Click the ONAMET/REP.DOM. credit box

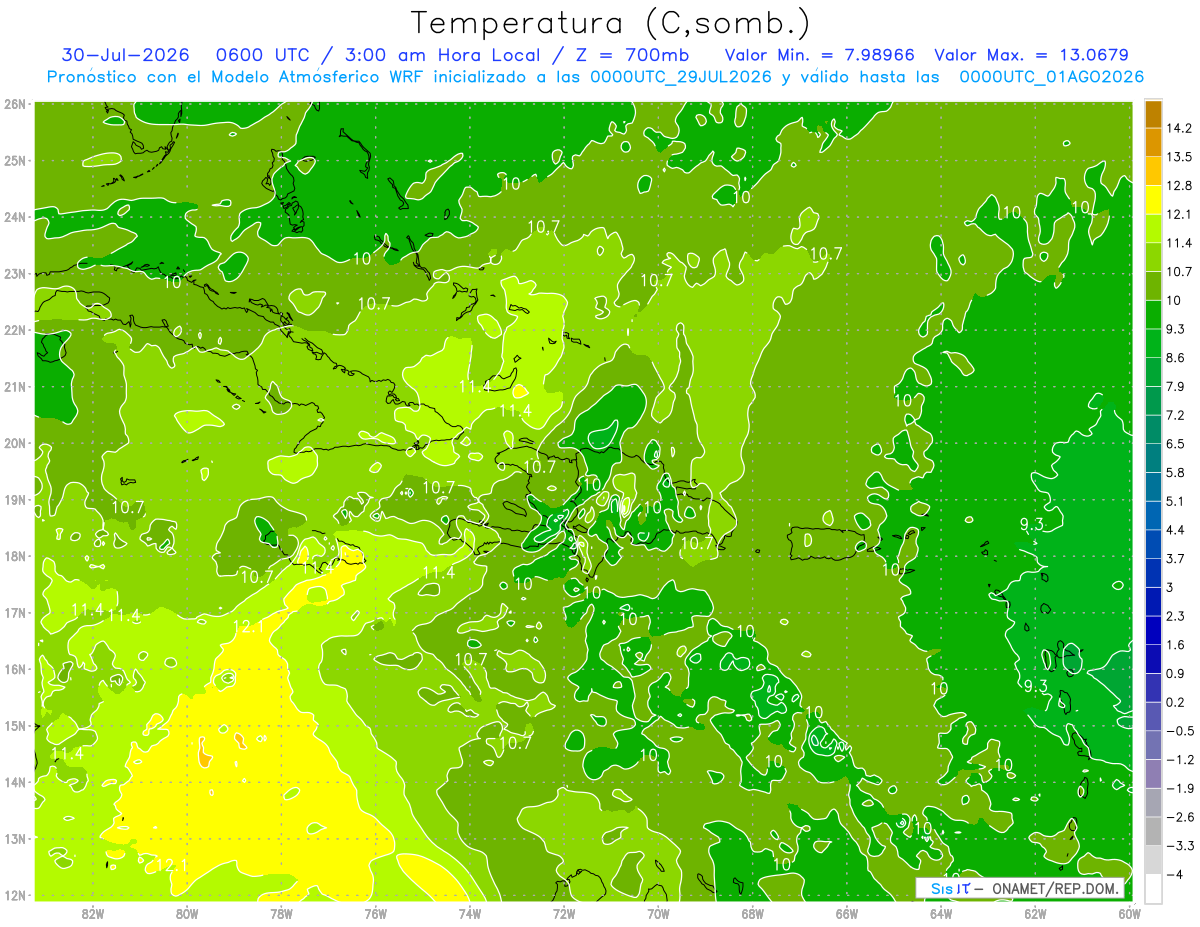tap(1020, 888)
